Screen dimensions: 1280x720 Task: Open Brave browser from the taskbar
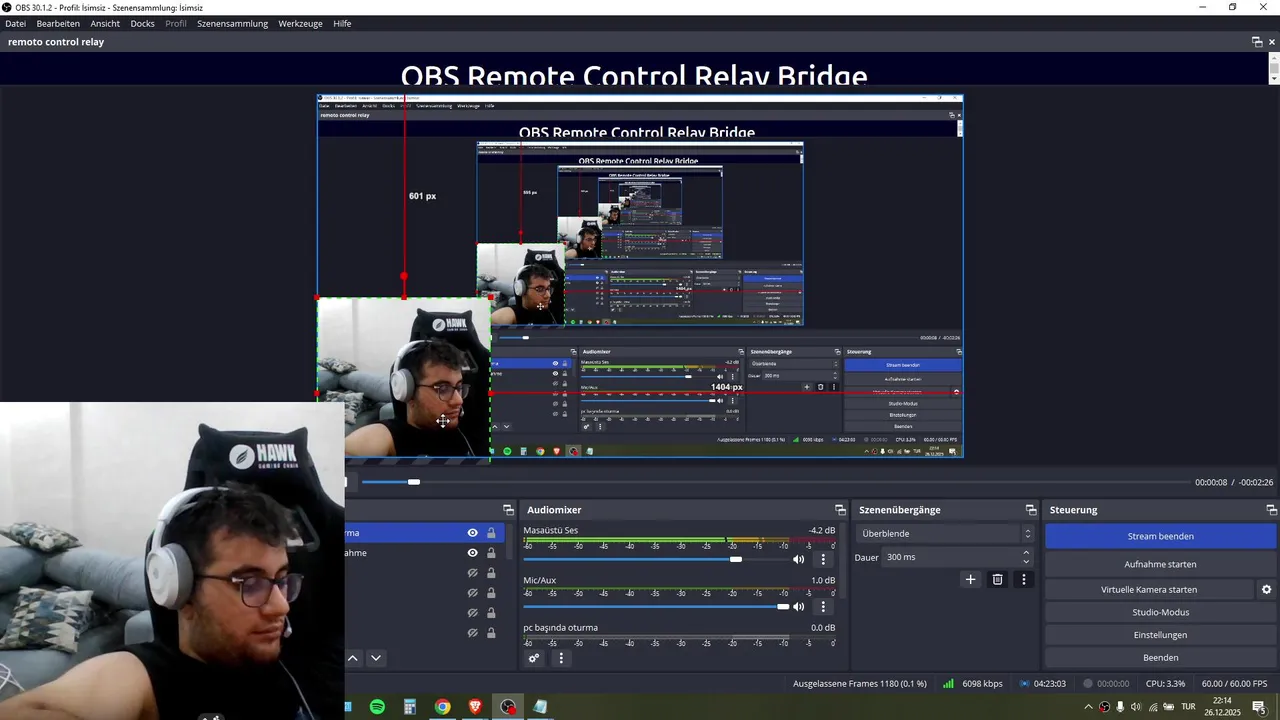tap(475, 707)
